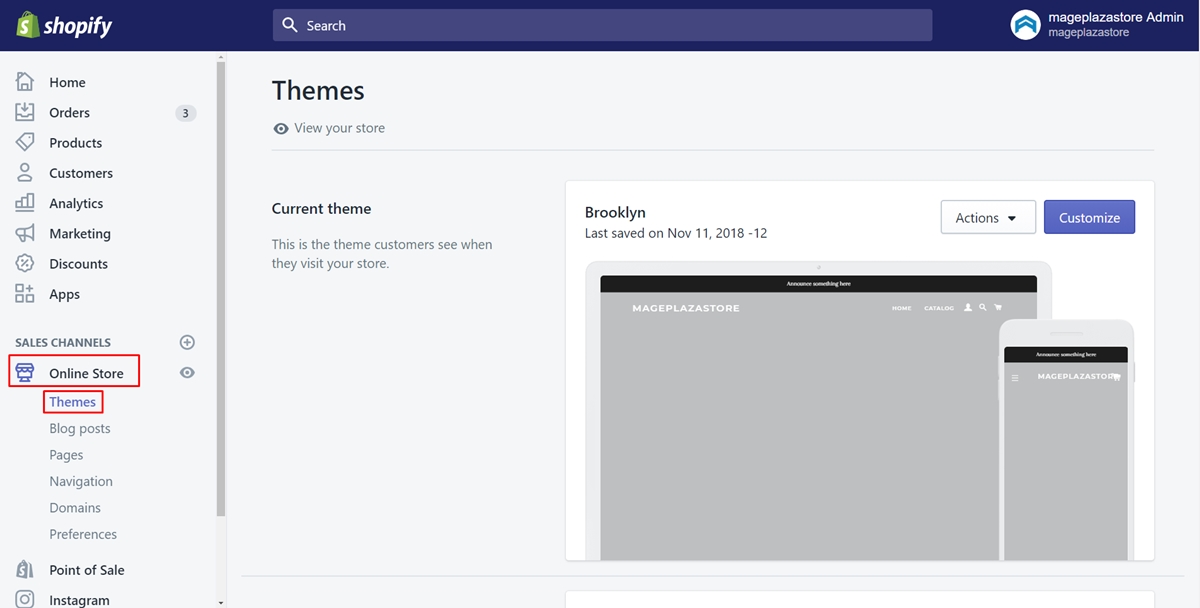The image size is (1200, 608).
Task: Open Blog posts section
Action: [x=80, y=428]
